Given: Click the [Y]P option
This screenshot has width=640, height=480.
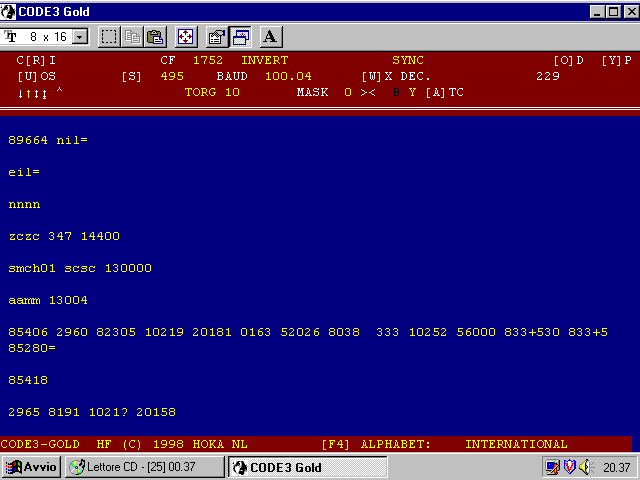Looking at the screenshot, I should (x=616, y=61).
